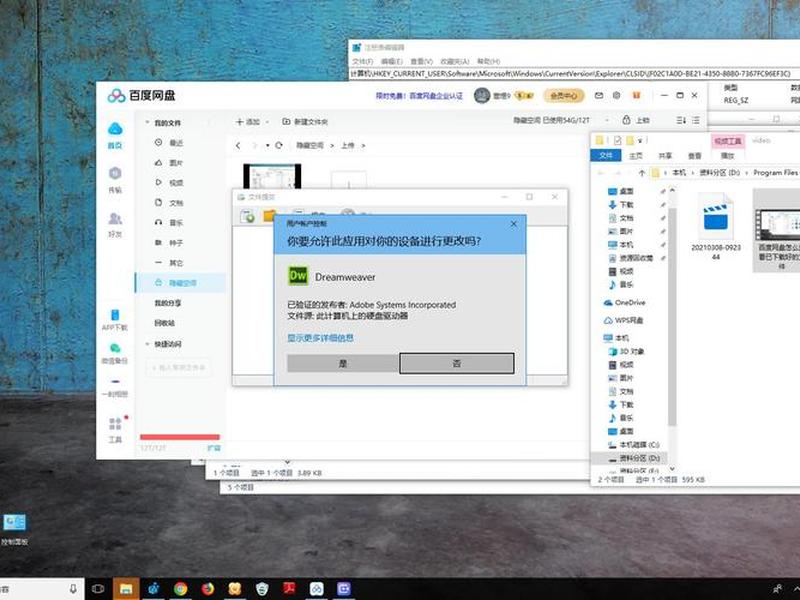Click 是 in the User Account Control dialog
This screenshot has height=600, width=800.
pyautogui.click(x=343, y=363)
